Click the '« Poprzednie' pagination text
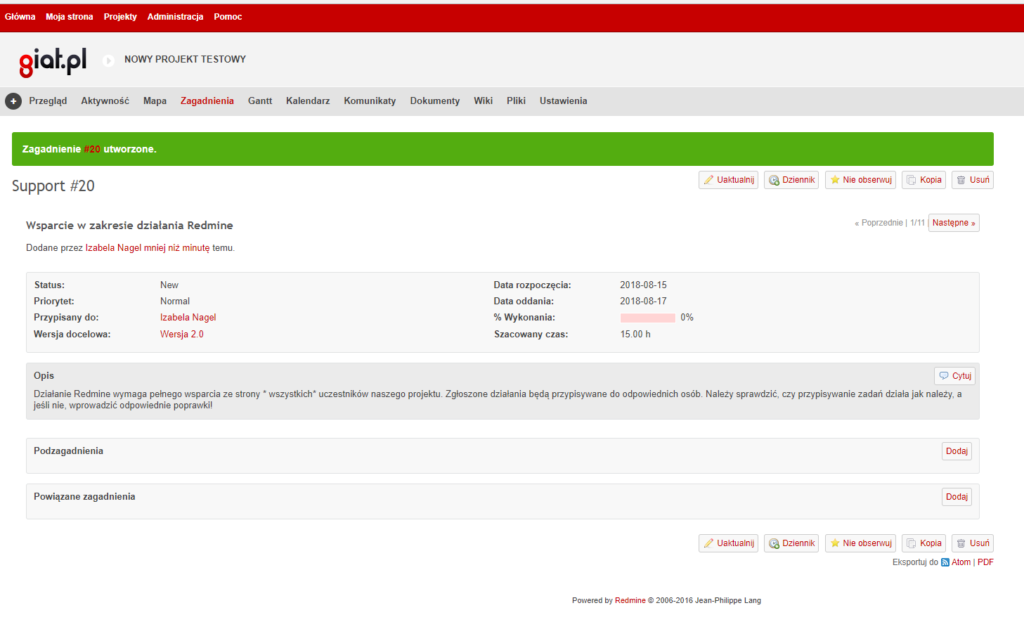 tap(879, 223)
